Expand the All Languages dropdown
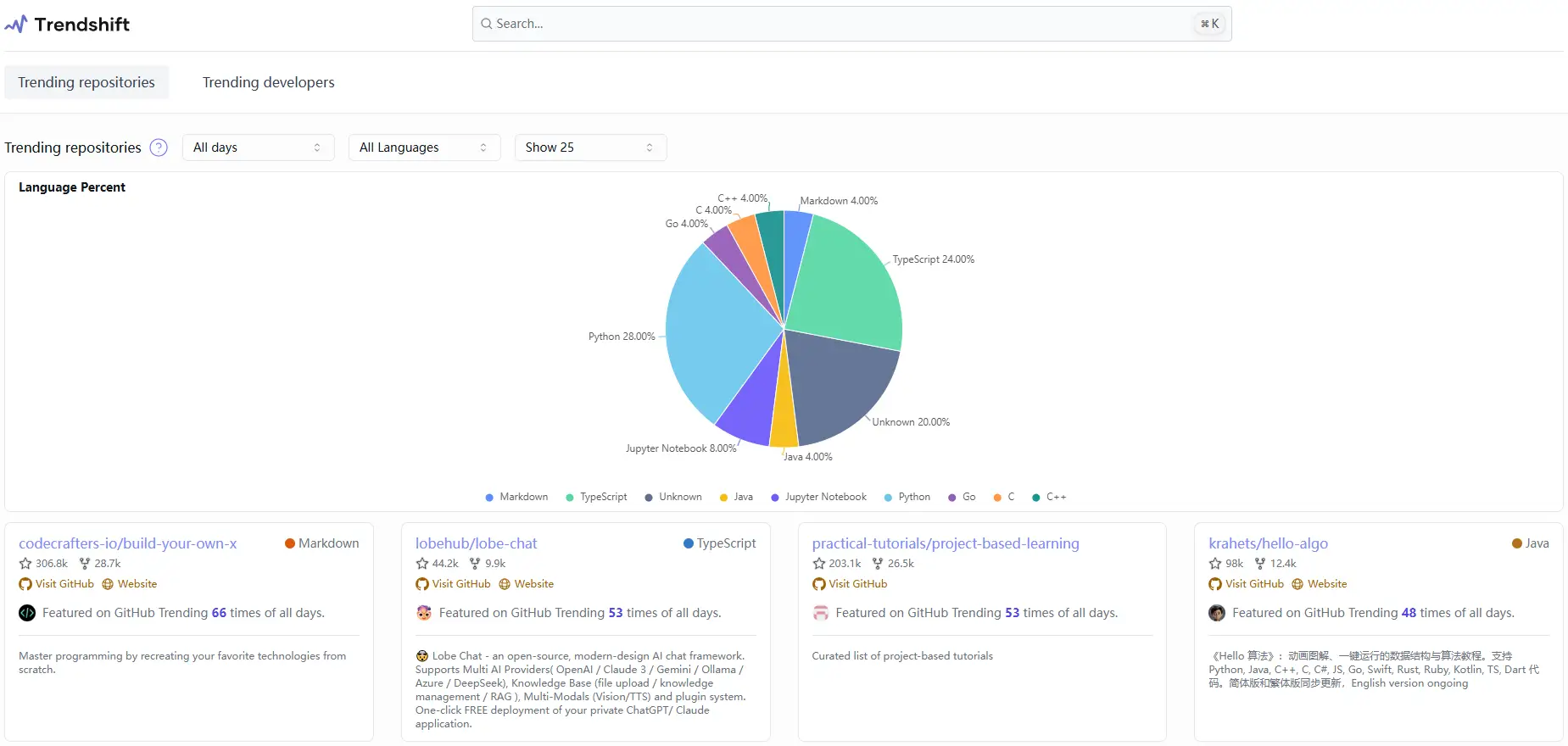Screen dimensions: 1568x746 pos(424,148)
